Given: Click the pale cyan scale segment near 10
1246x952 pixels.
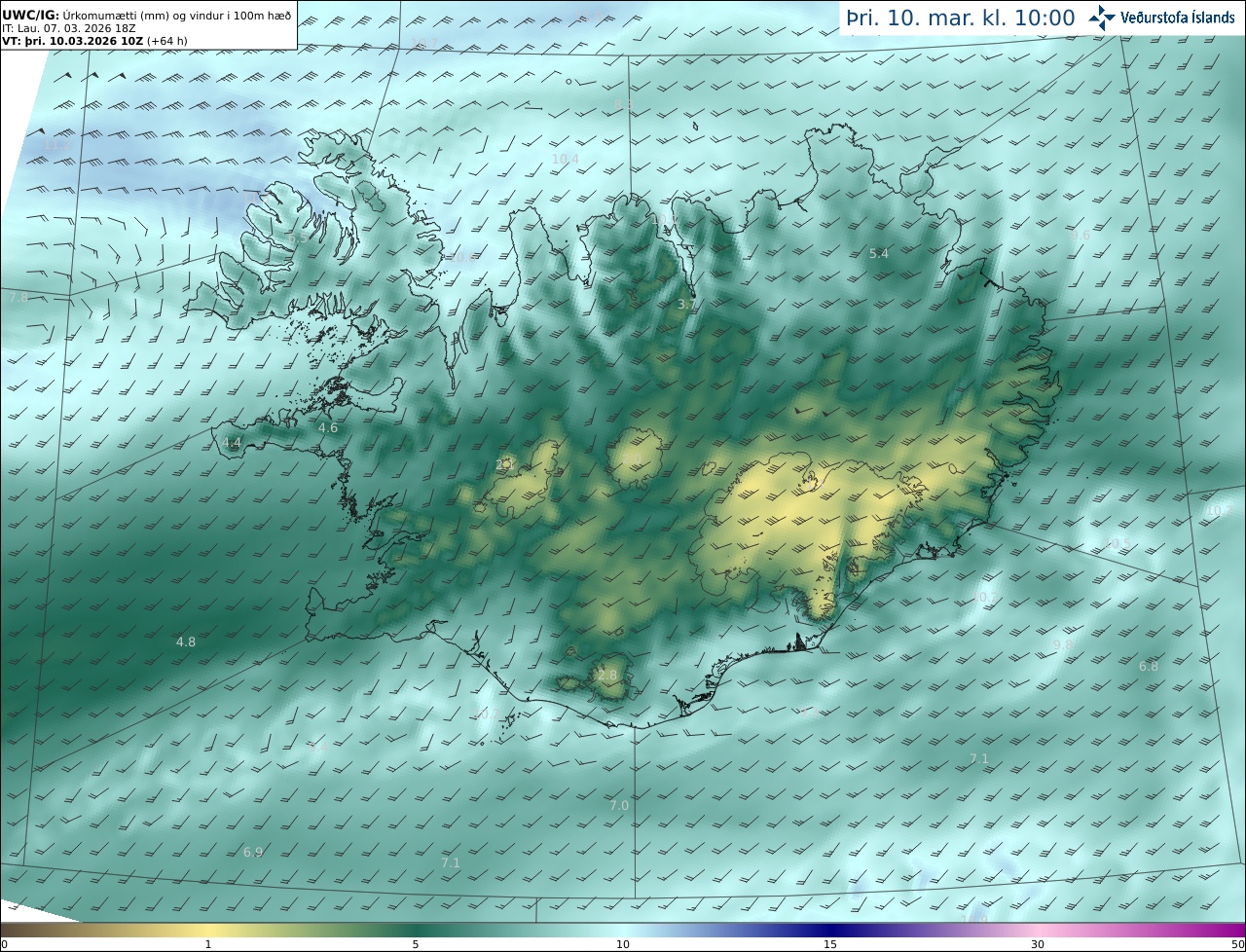Looking at the screenshot, I should [x=623, y=930].
